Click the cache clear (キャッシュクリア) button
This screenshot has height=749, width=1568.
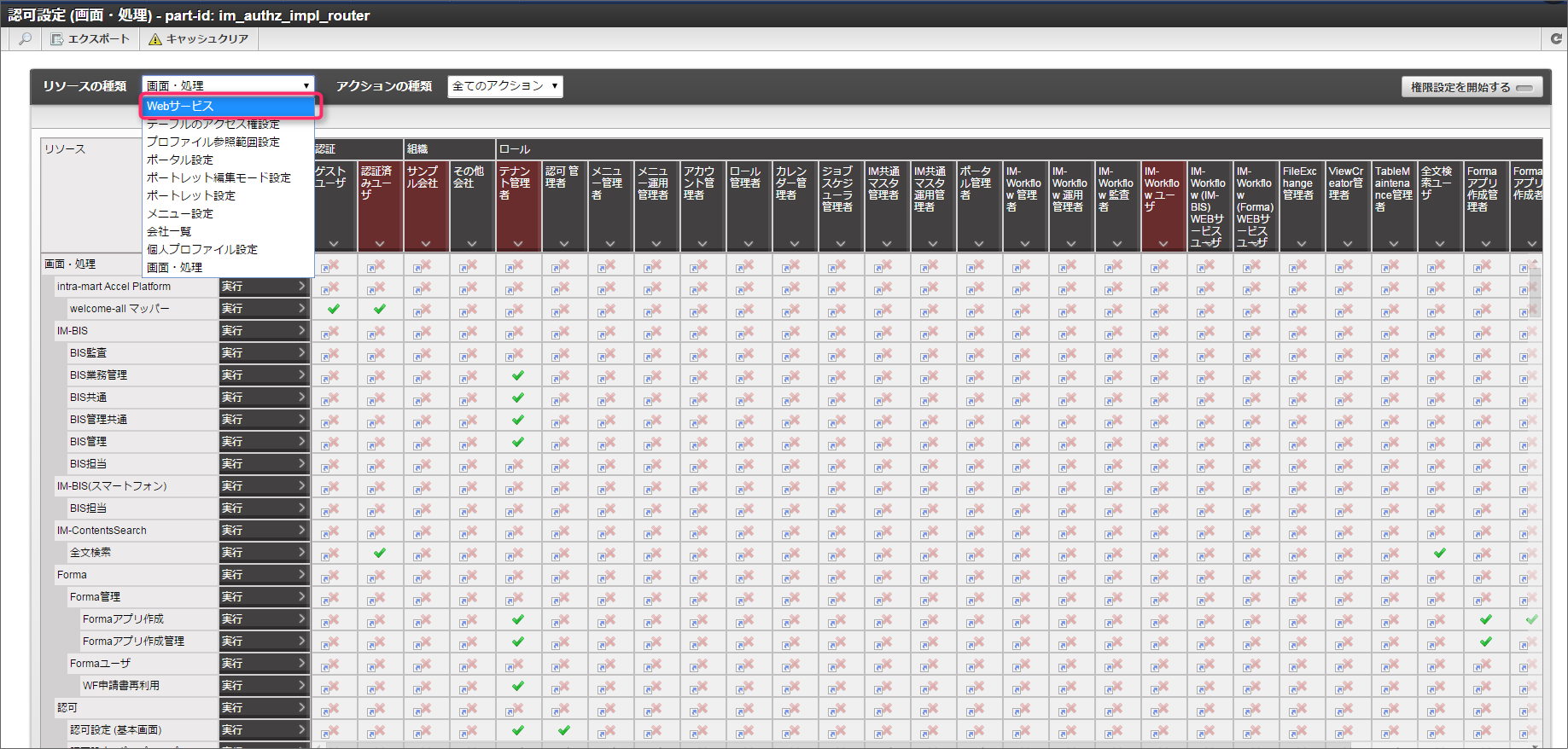click(198, 39)
